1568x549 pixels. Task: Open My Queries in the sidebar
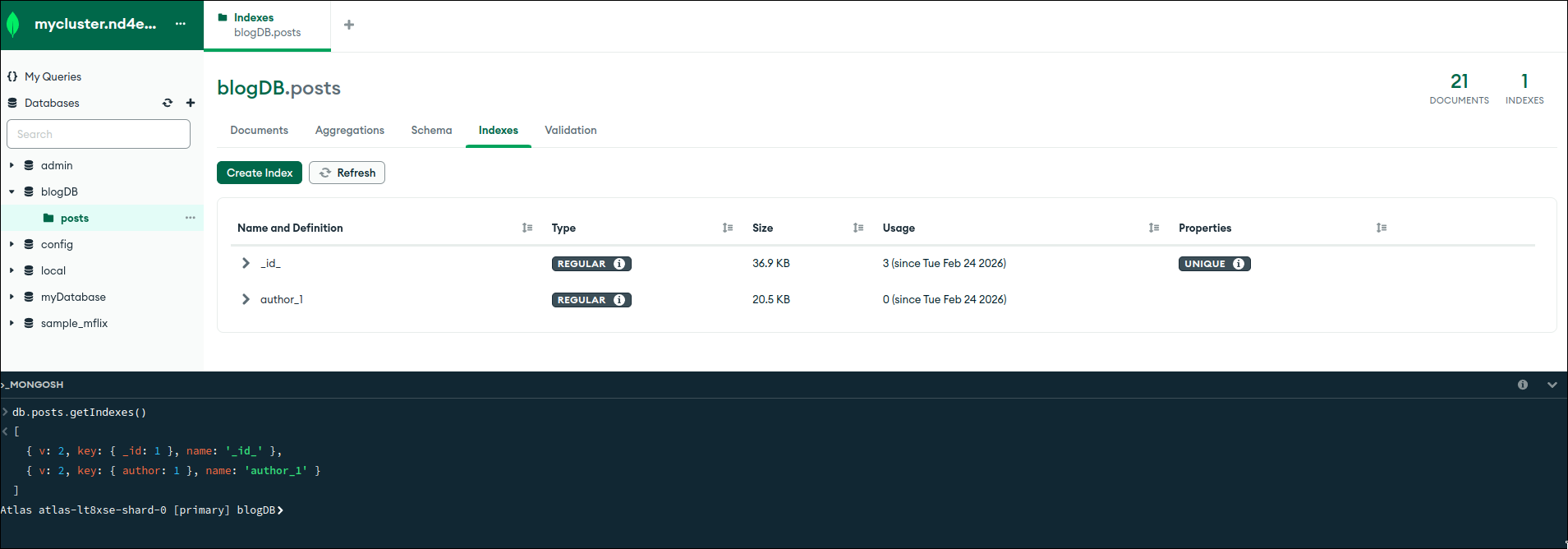pyautogui.click(x=53, y=76)
